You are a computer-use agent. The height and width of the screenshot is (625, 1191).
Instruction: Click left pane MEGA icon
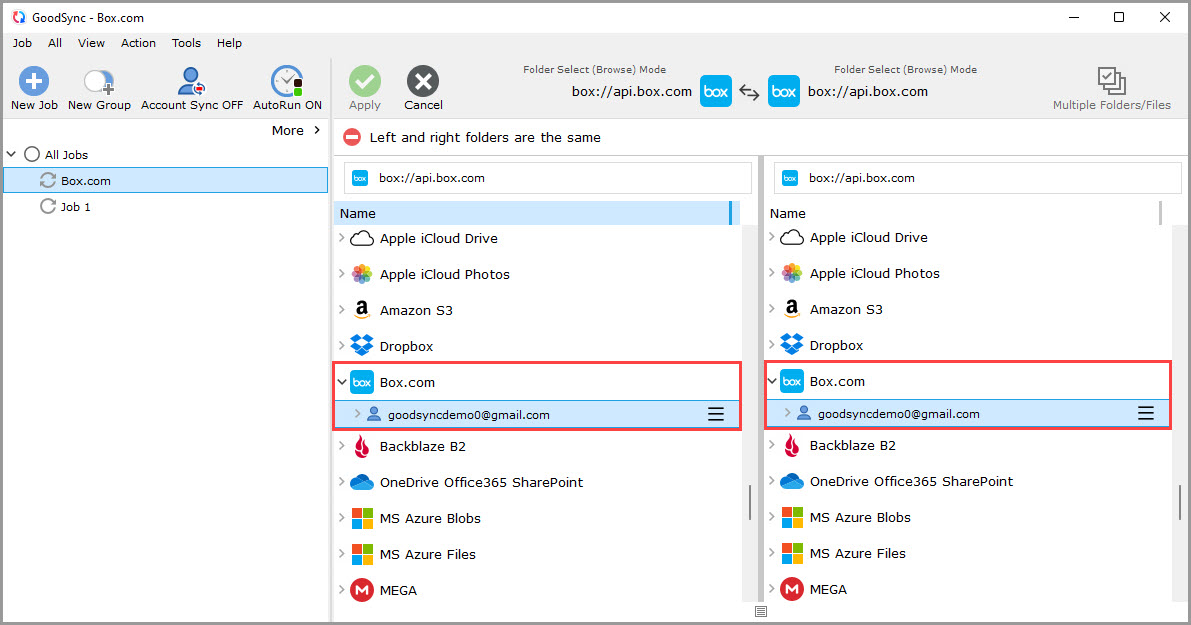coord(362,590)
